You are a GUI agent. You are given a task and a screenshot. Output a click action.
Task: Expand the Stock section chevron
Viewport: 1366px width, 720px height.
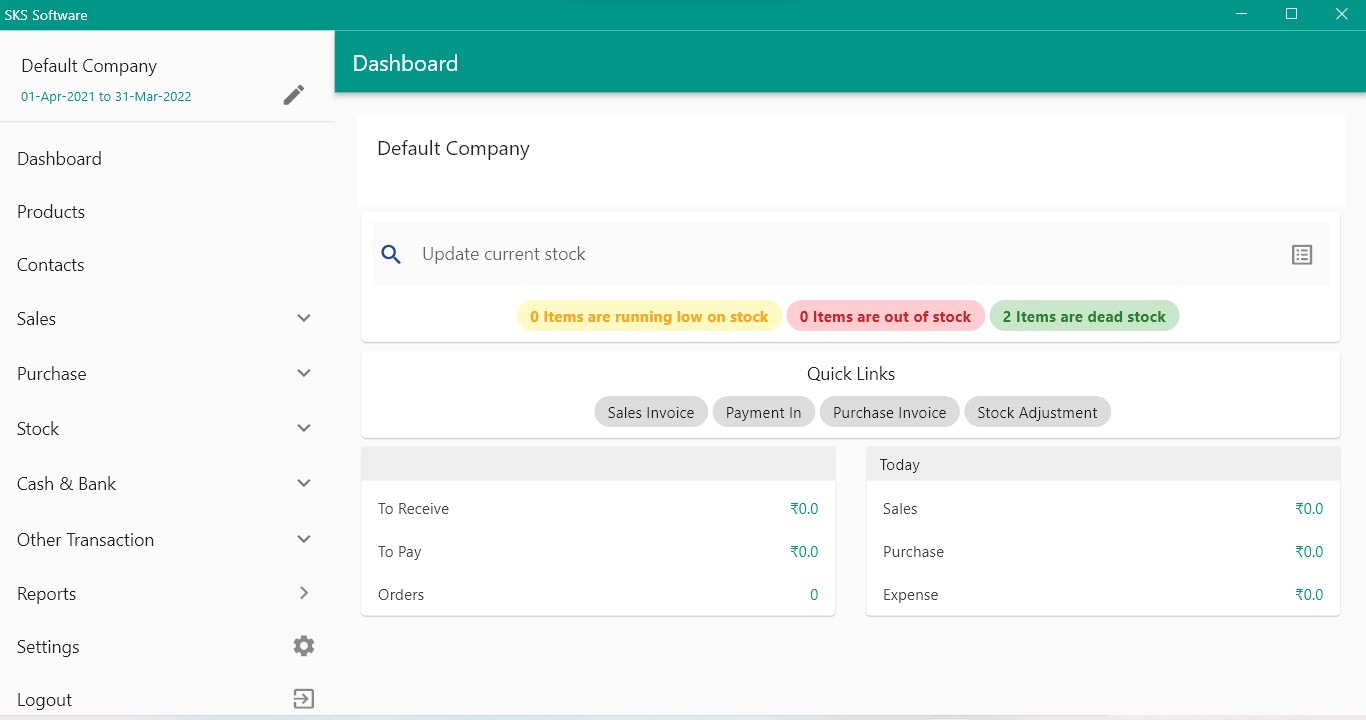coord(304,428)
